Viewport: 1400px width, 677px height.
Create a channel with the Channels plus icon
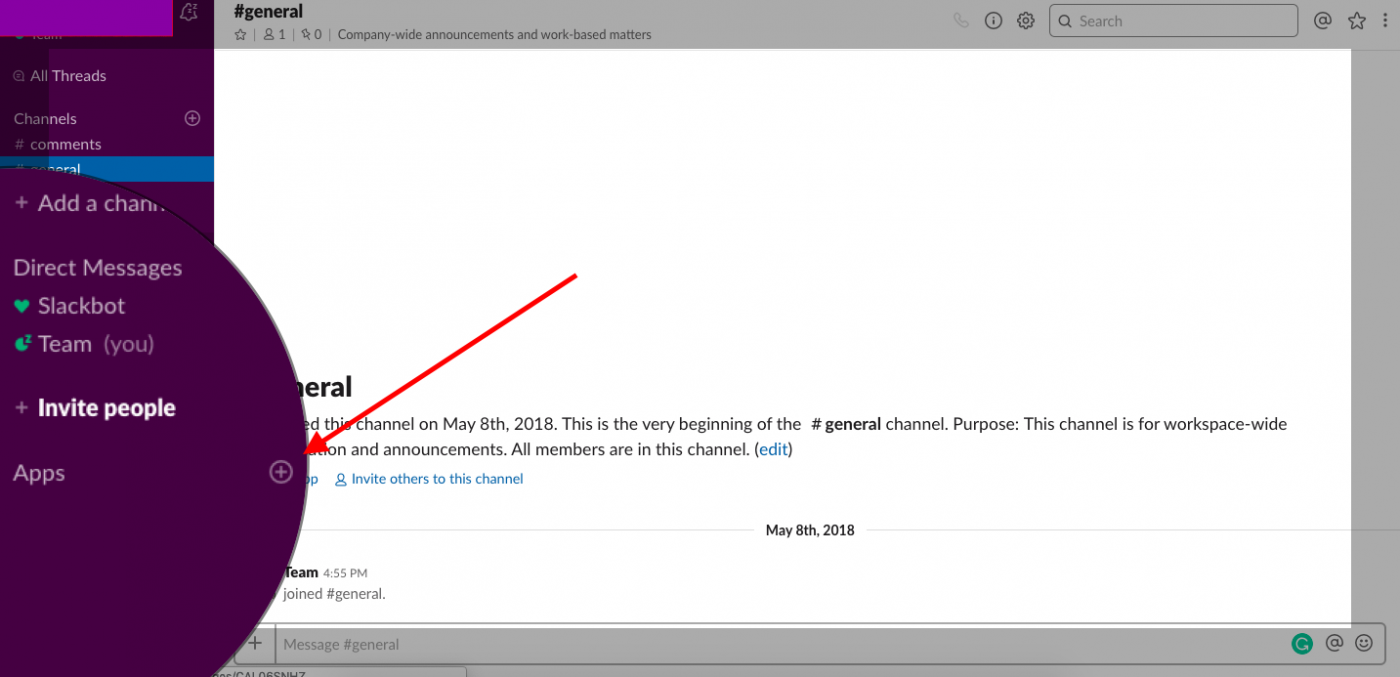(x=191, y=118)
